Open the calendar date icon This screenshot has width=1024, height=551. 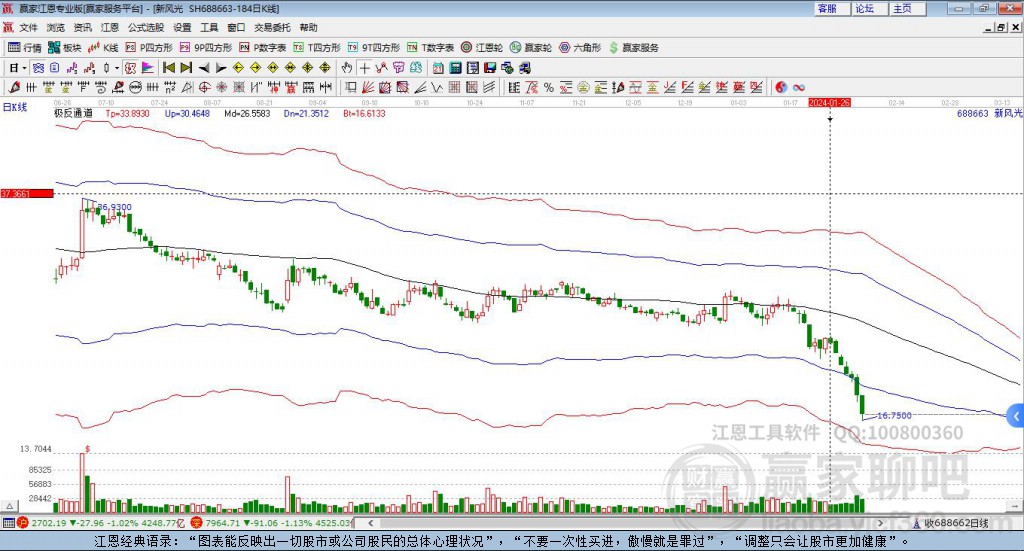tap(438, 68)
